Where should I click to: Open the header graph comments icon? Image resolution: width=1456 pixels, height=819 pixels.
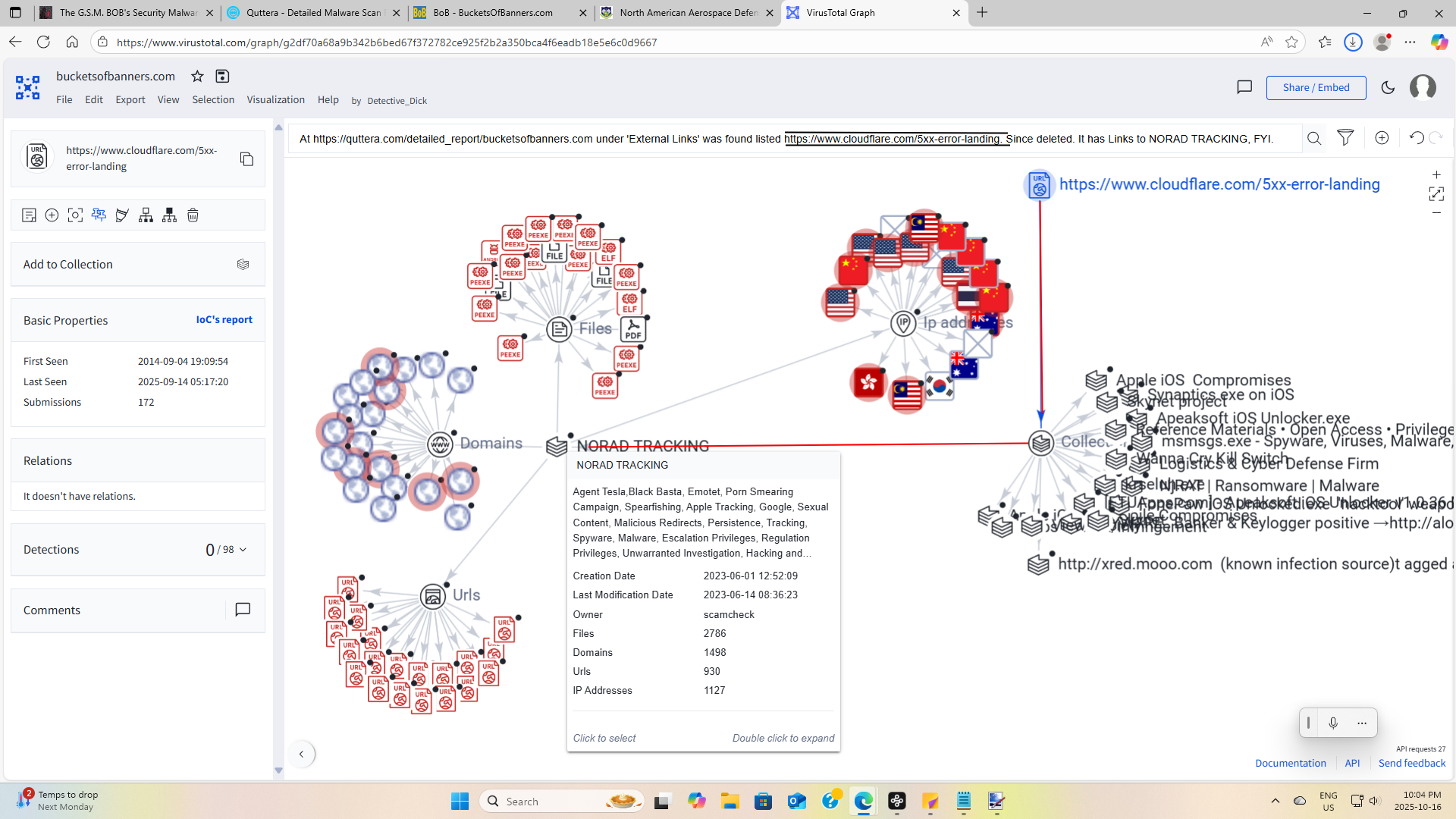pyautogui.click(x=1244, y=87)
